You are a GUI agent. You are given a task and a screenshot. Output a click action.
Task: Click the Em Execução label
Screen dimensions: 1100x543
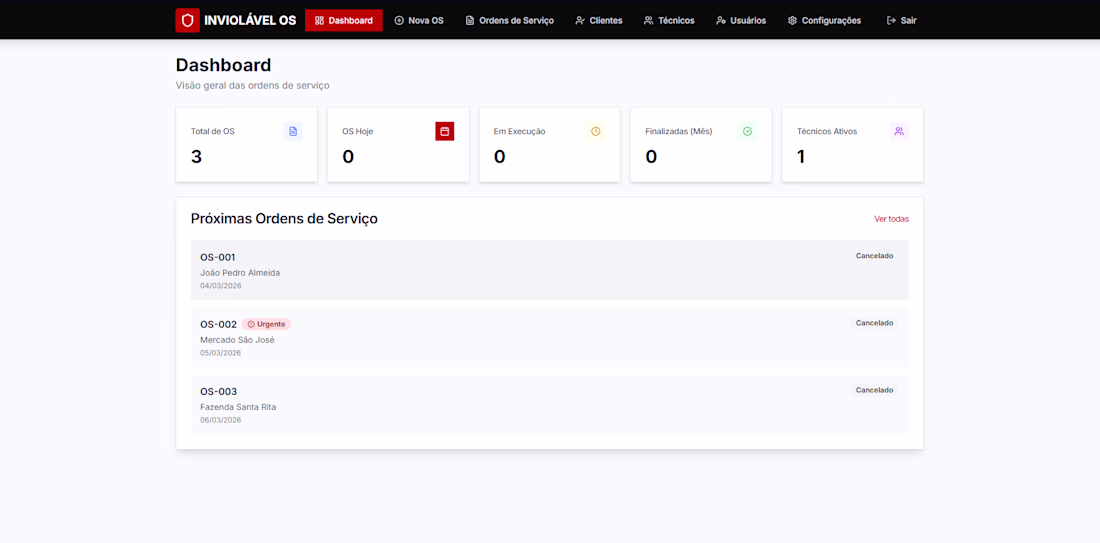[x=520, y=131]
